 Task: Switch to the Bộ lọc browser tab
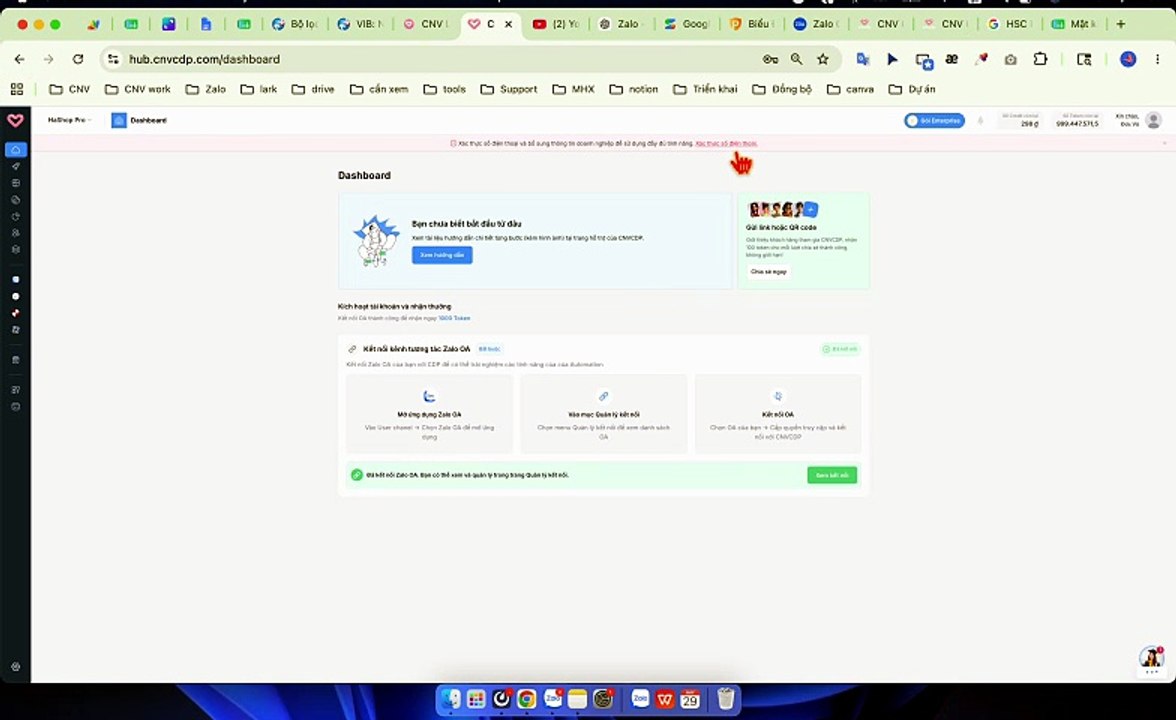click(296, 24)
